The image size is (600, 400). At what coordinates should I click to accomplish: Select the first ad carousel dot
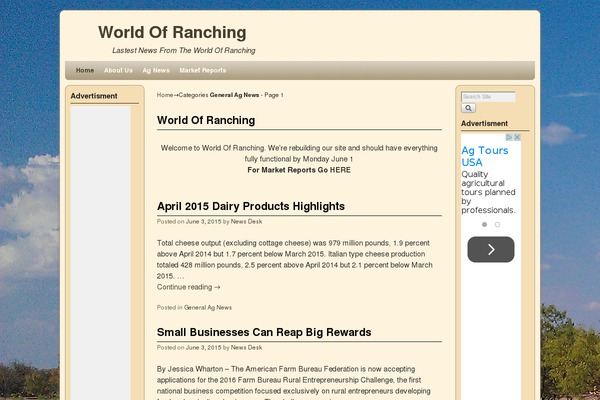484,225
